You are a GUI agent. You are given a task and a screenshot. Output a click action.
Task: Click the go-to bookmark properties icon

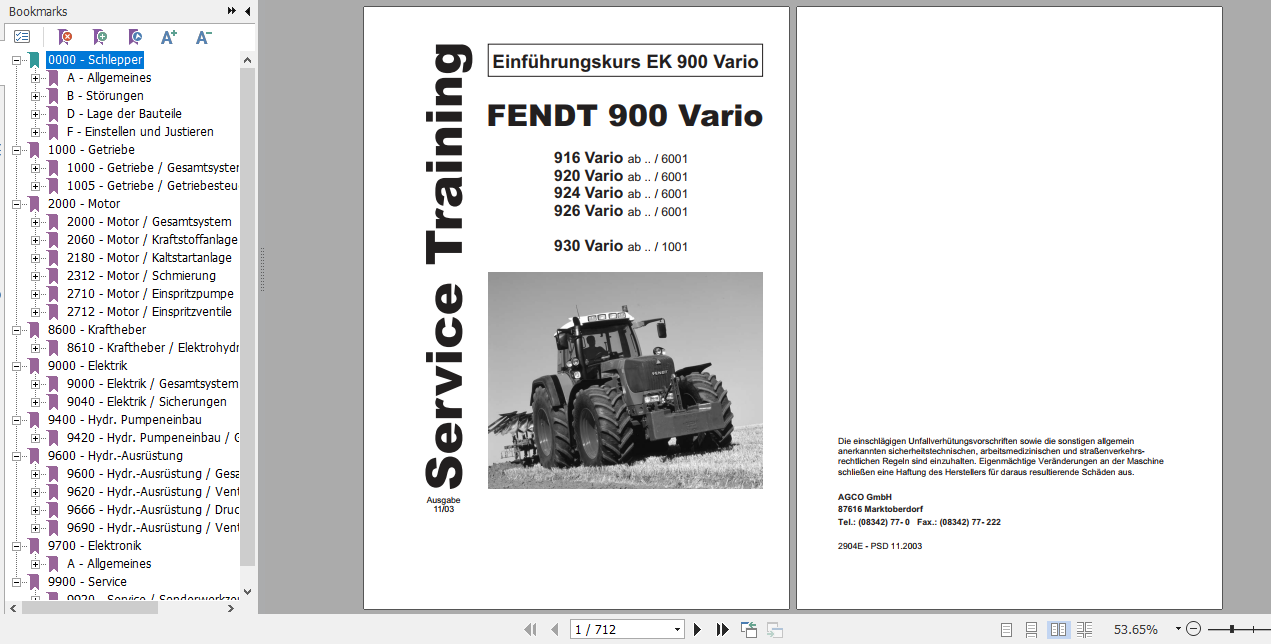tap(134, 37)
